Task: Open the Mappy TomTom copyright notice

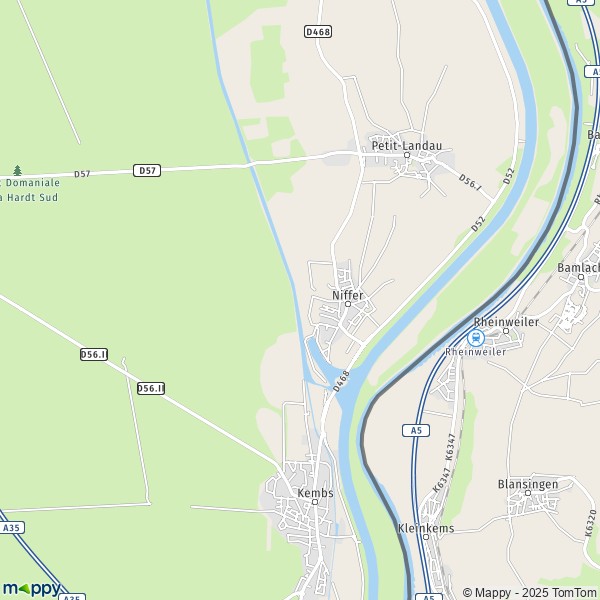Action: [x=529, y=593]
